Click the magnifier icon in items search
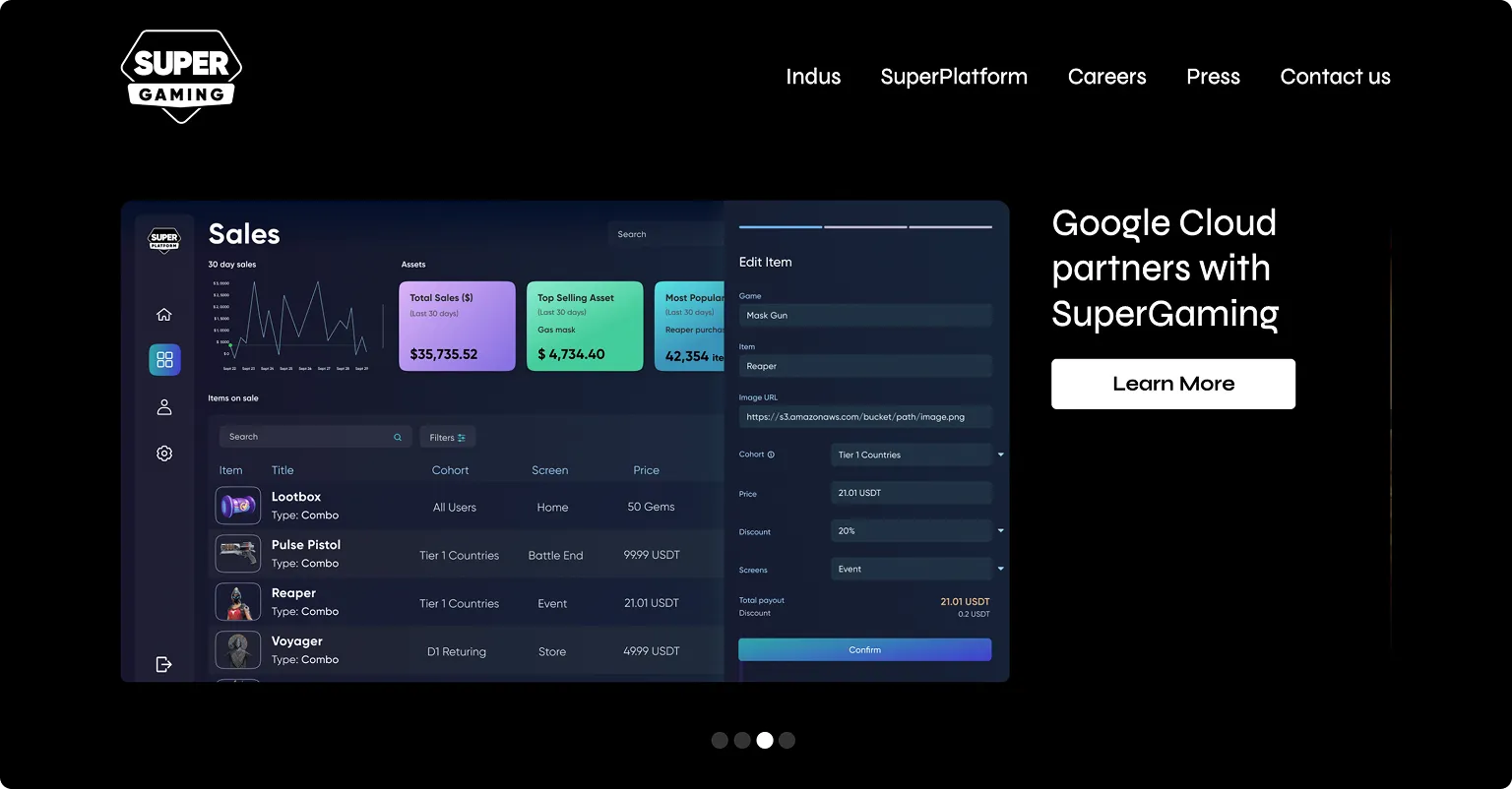The width and height of the screenshot is (1512, 789). (x=398, y=437)
